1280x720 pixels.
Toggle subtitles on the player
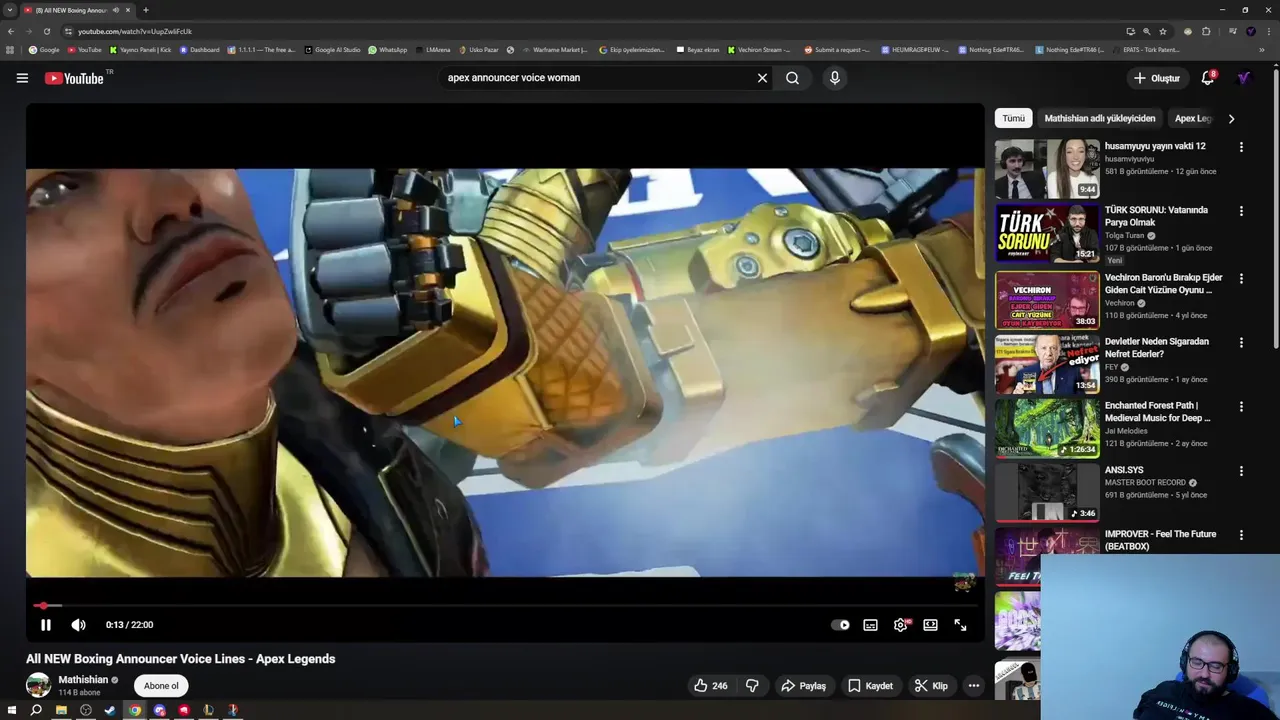871,625
